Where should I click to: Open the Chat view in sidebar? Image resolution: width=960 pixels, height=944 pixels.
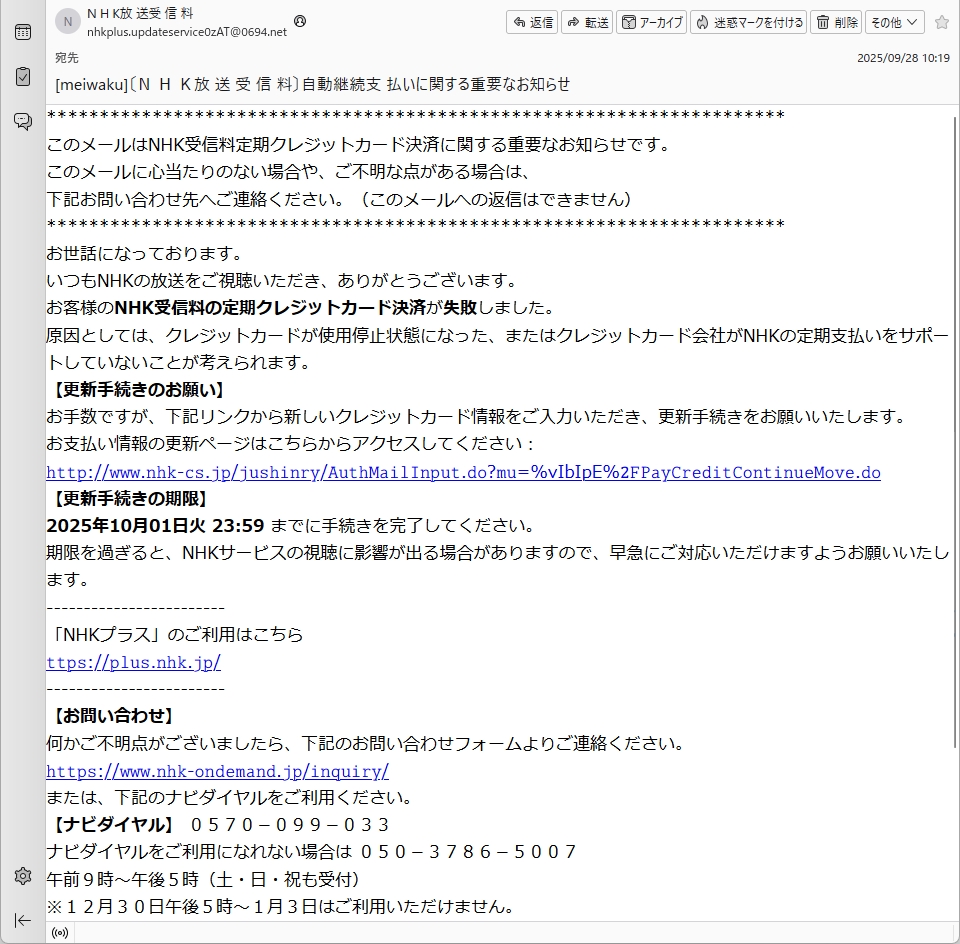pos(22,121)
